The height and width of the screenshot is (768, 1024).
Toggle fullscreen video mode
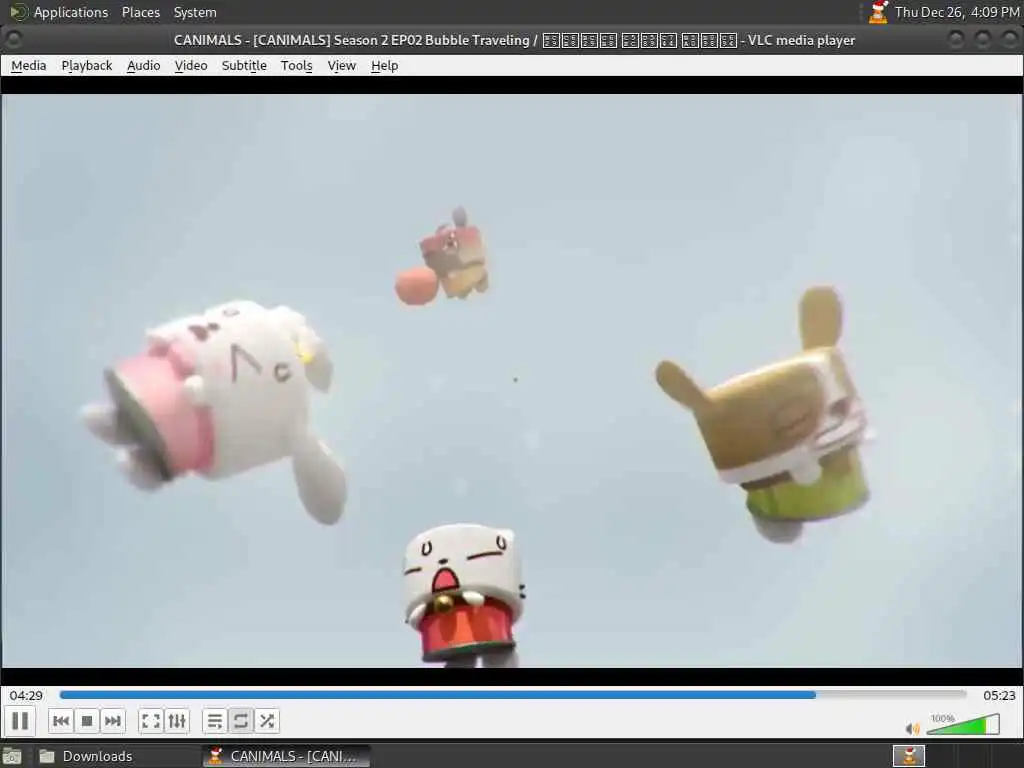151,721
